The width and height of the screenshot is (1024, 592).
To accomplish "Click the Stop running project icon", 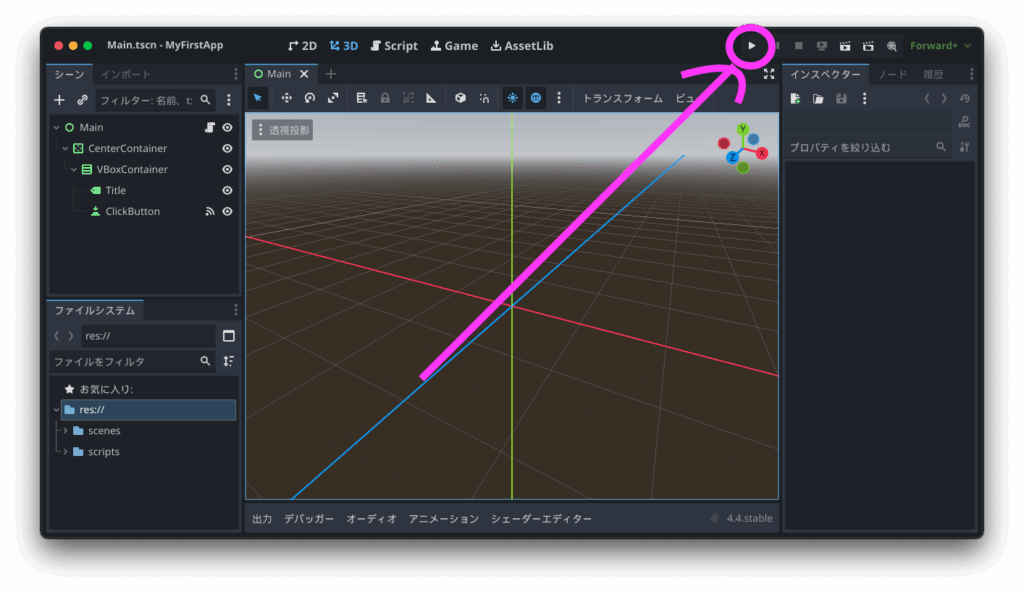I will (x=798, y=46).
